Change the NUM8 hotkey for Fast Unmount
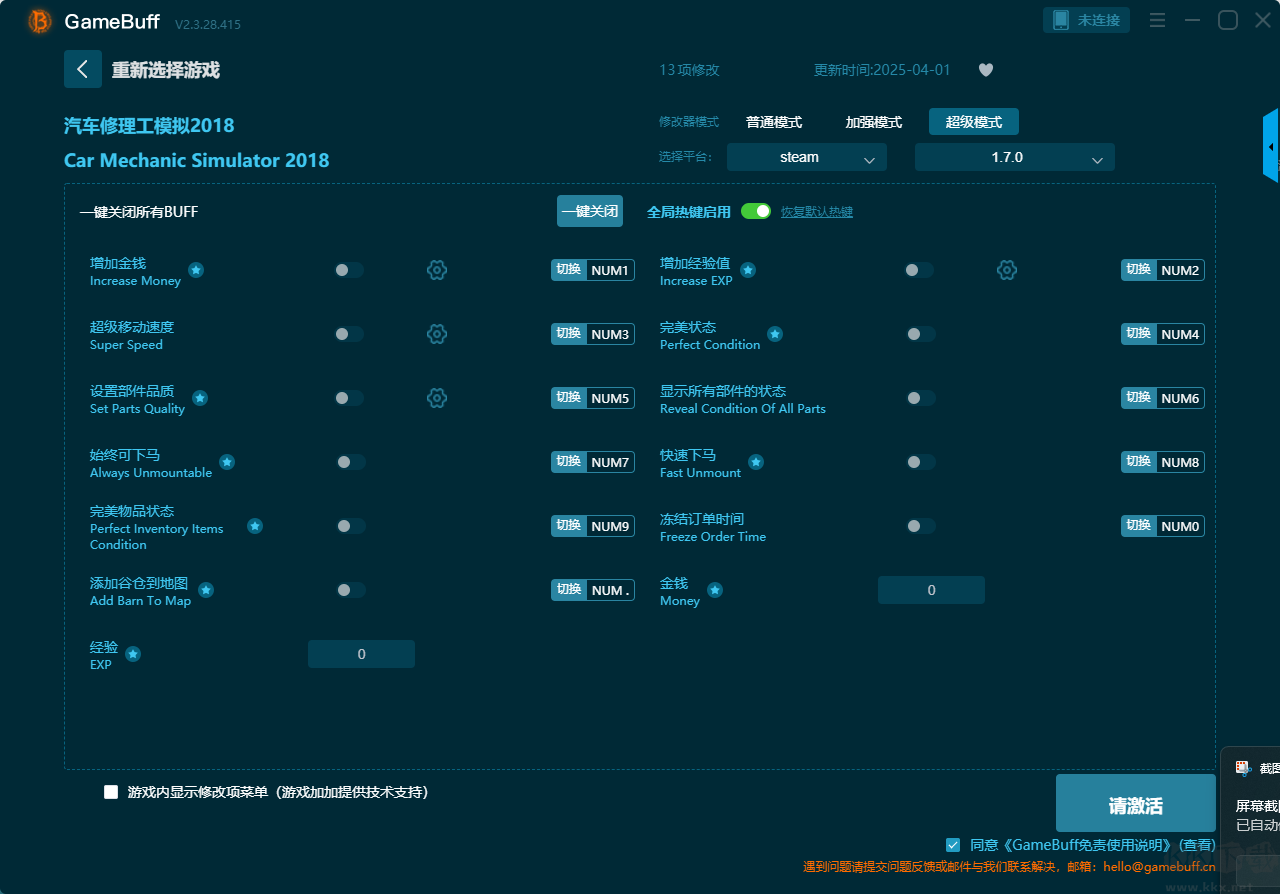 pos(1163,462)
